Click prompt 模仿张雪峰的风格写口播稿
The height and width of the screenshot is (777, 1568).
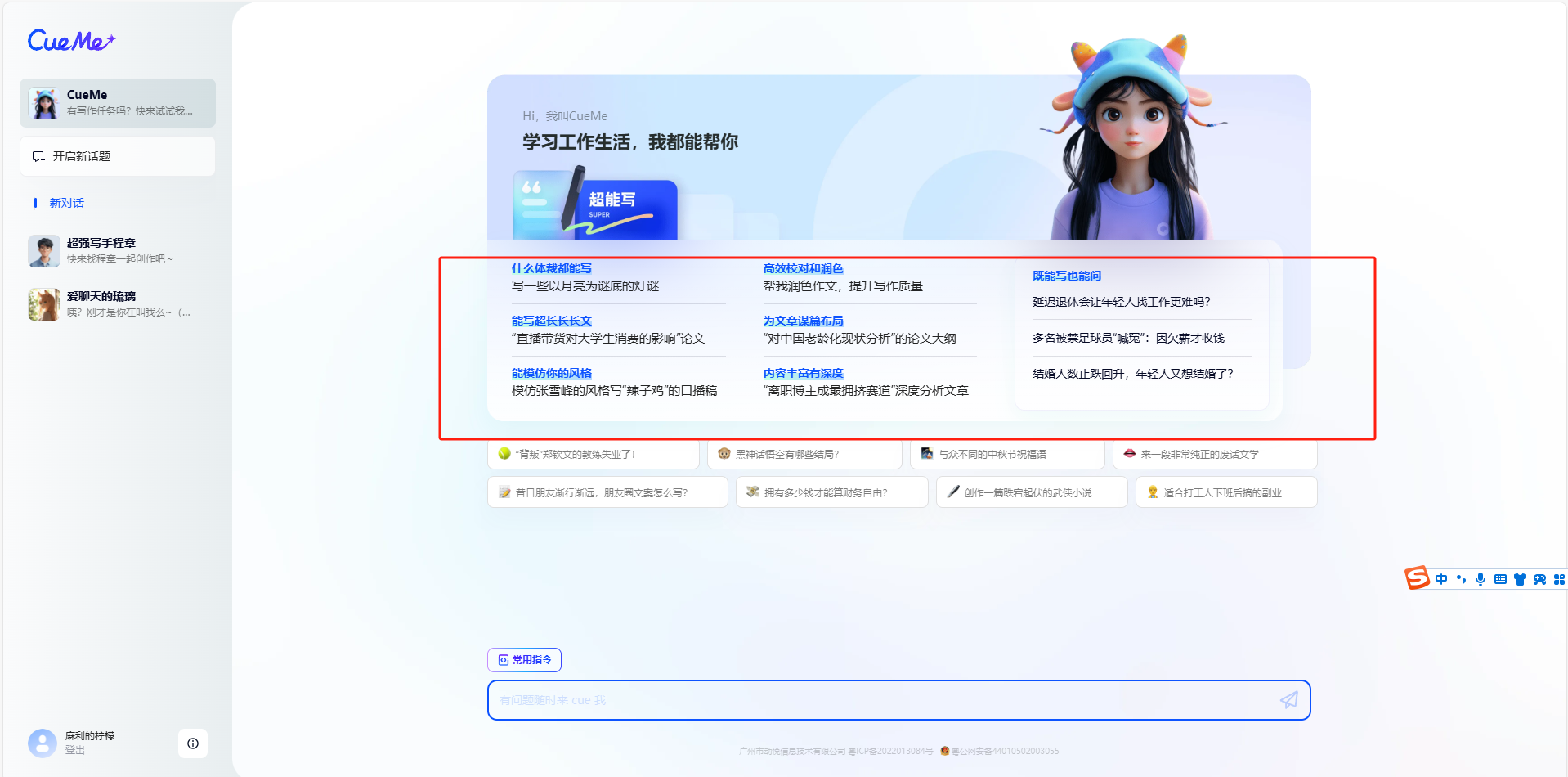(x=615, y=391)
